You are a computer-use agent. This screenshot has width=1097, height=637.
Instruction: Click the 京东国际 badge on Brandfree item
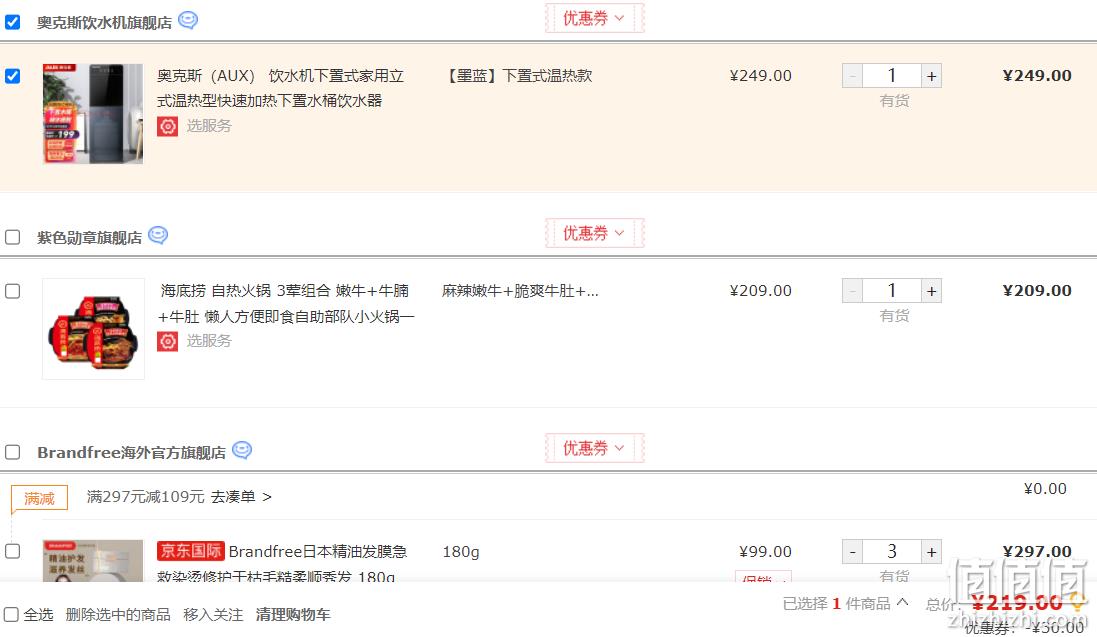(x=190, y=551)
